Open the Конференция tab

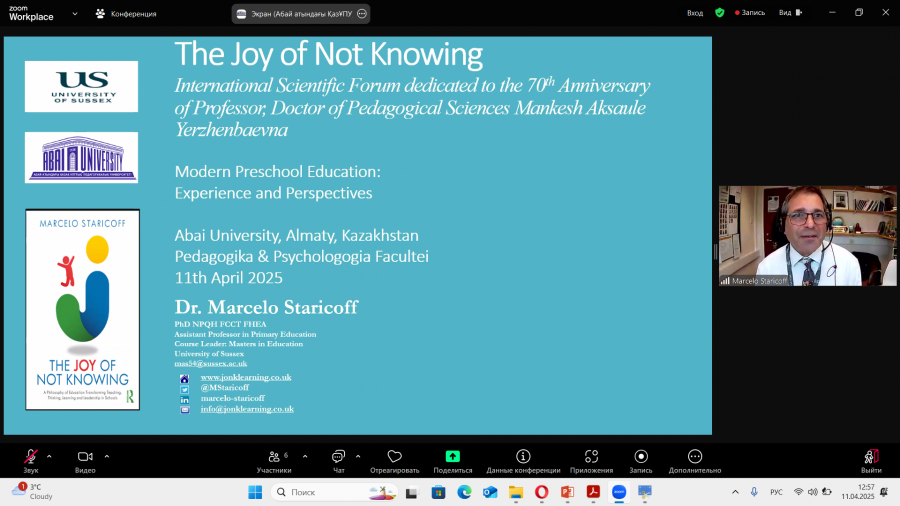point(126,14)
